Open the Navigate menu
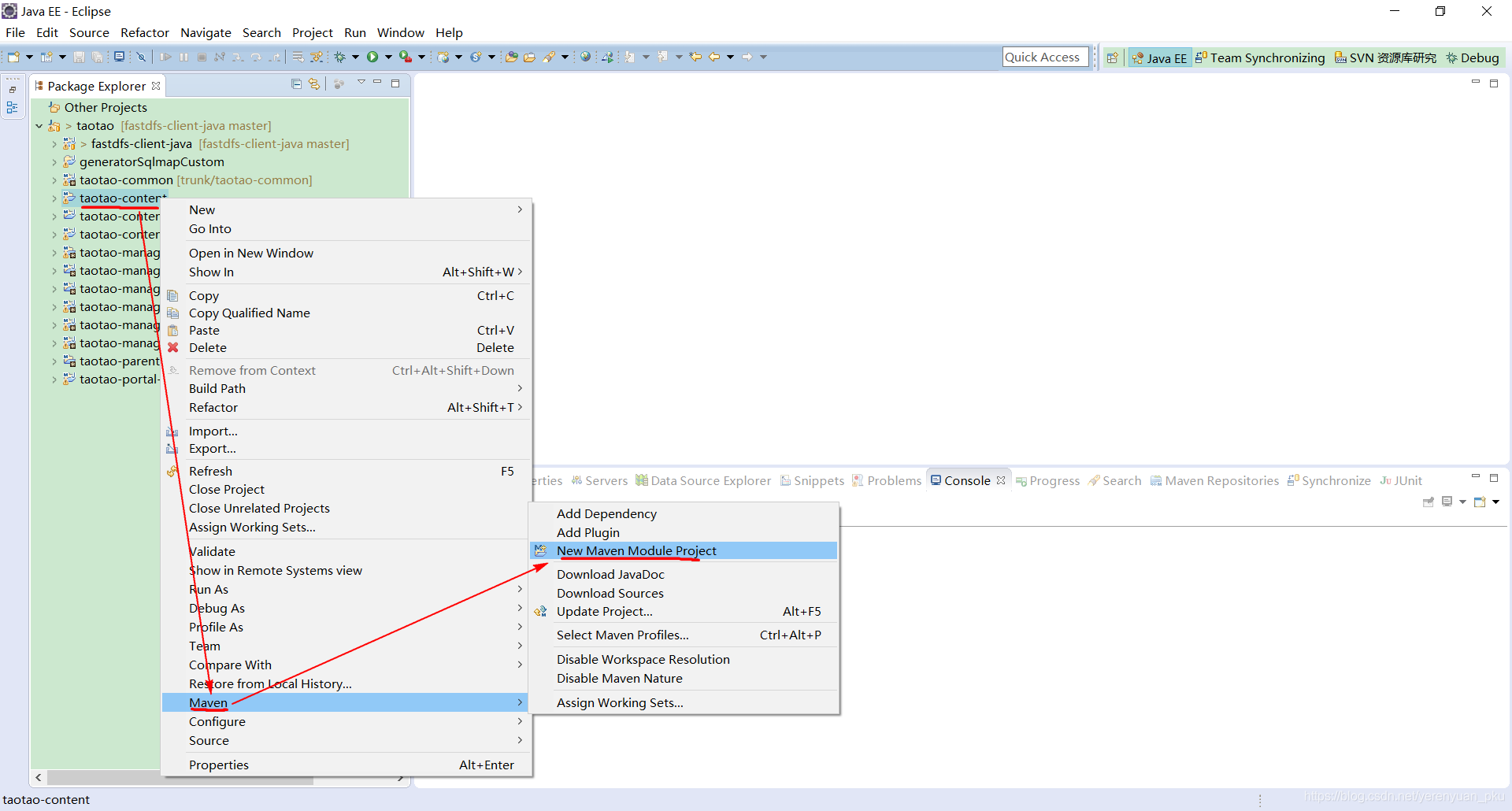This screenshot has width=1512, height=811. click(x=206, y=32)
